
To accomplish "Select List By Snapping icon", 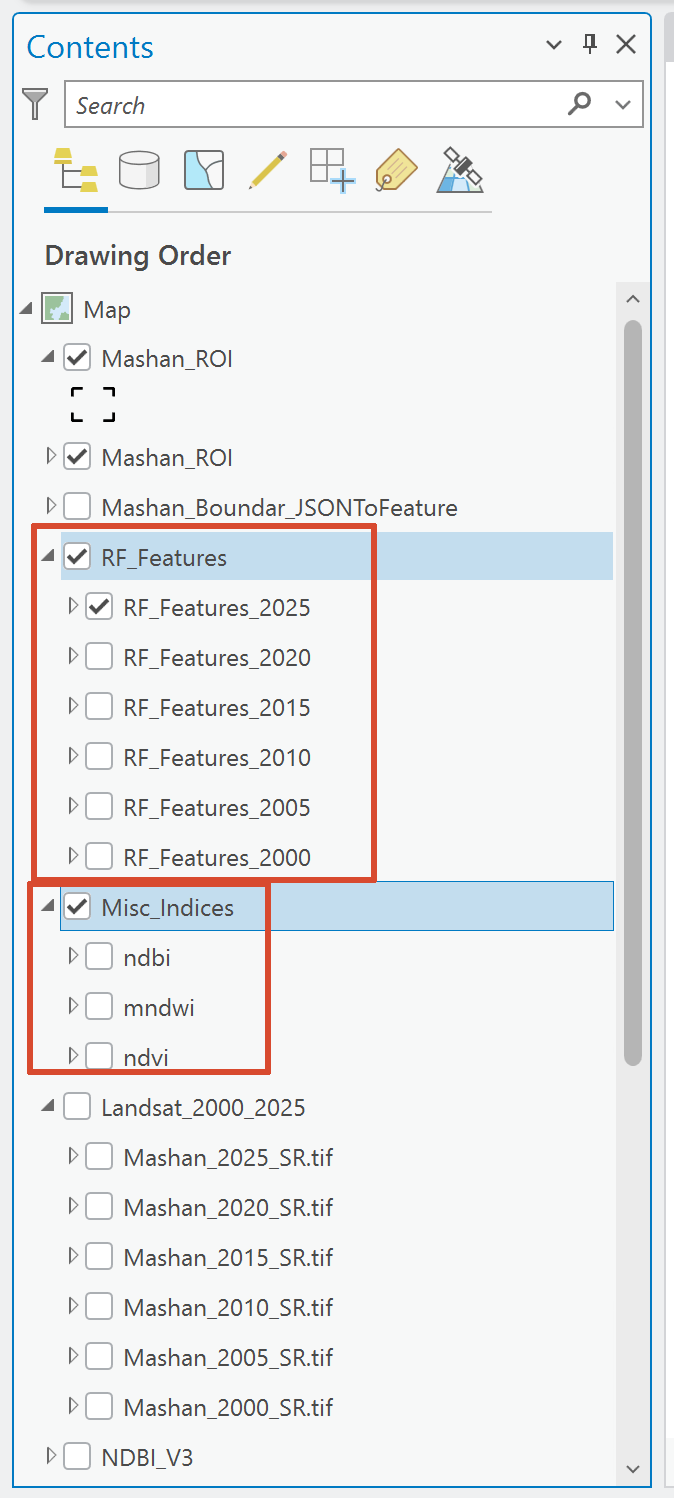I will click(x=332, y=170).
